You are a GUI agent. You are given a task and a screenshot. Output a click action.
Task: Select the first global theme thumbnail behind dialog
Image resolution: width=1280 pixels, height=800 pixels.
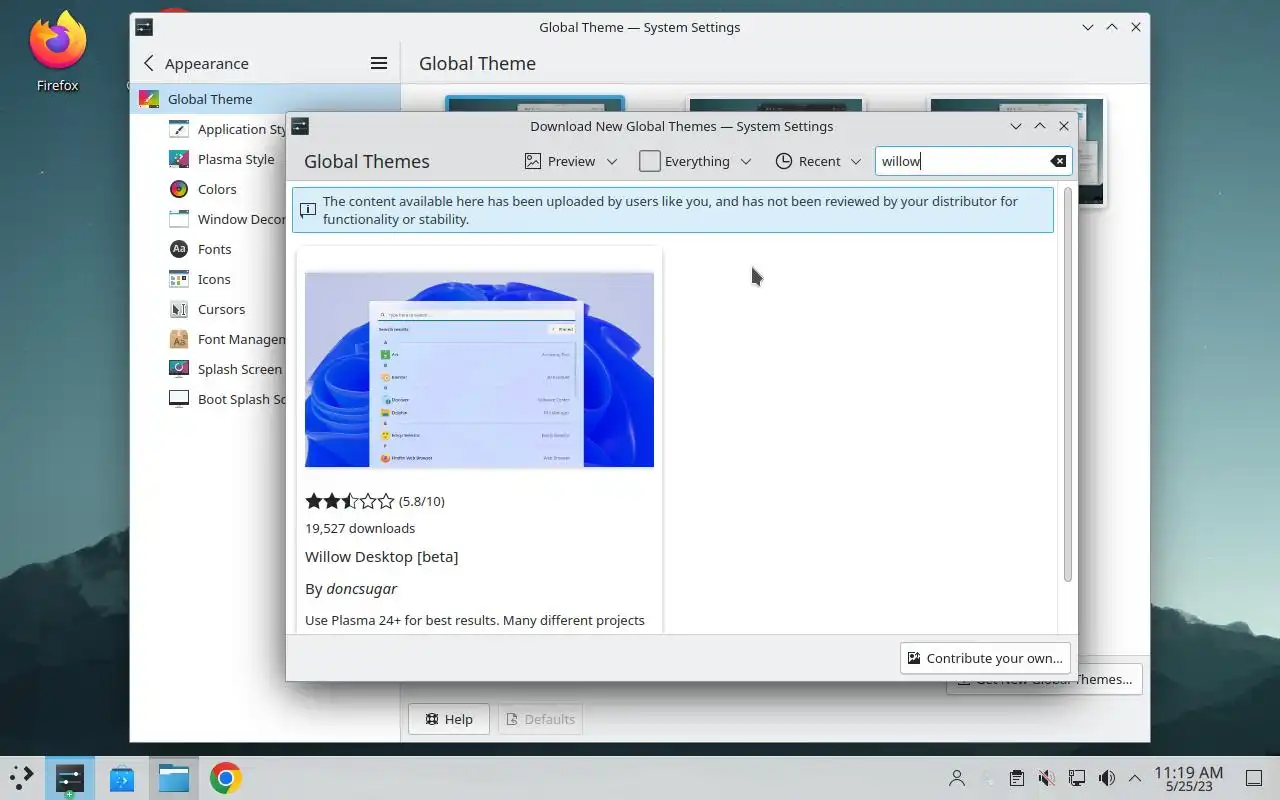535,103
